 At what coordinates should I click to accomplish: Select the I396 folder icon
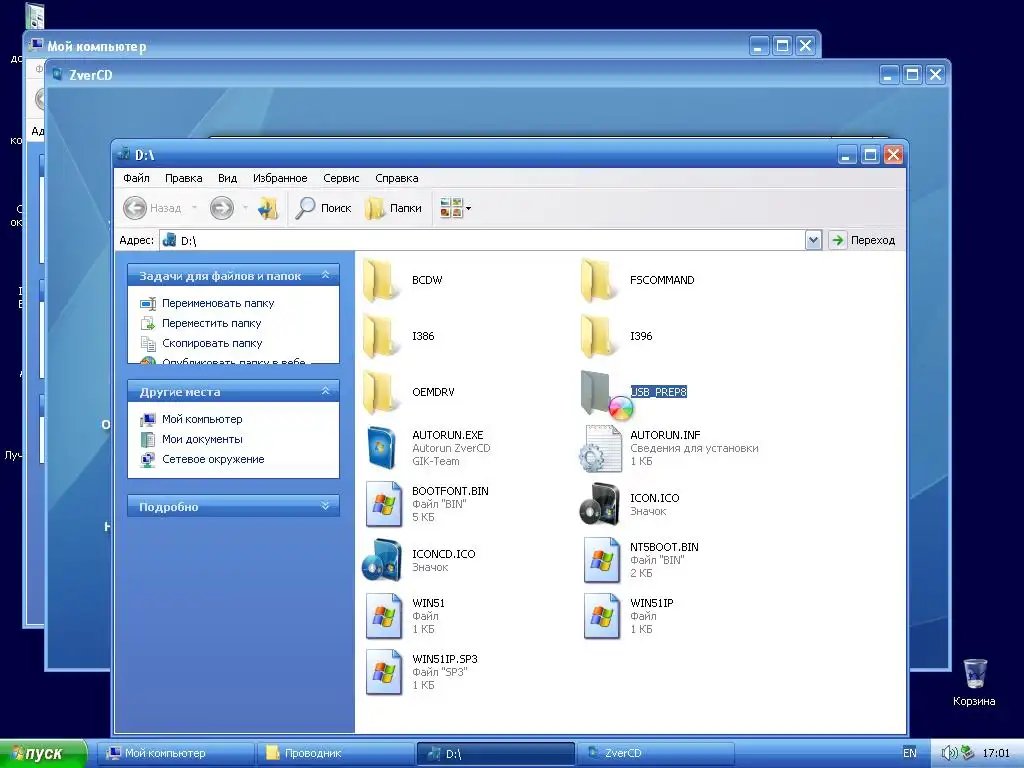tap(599, 336)
